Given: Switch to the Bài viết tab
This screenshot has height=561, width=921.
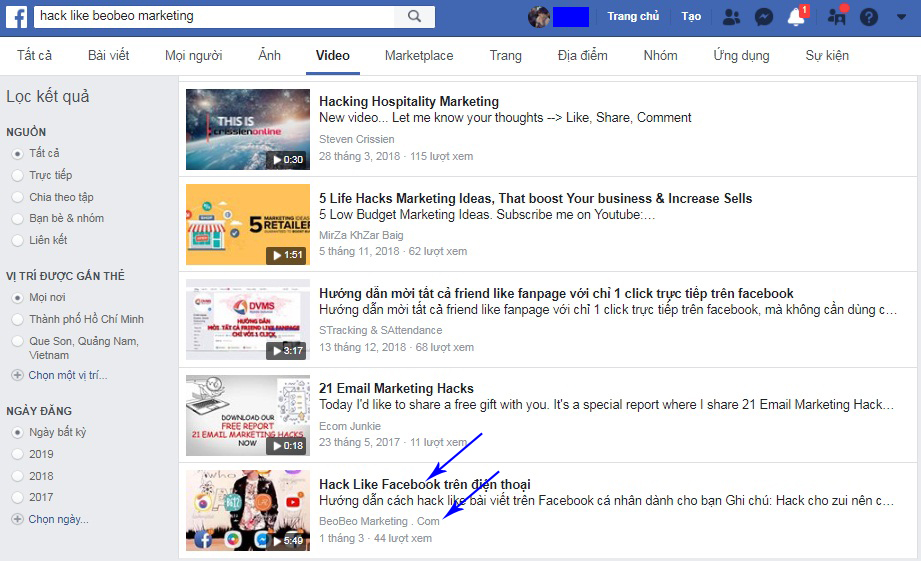Looking at the screenshot, I should tap(109, 55).
